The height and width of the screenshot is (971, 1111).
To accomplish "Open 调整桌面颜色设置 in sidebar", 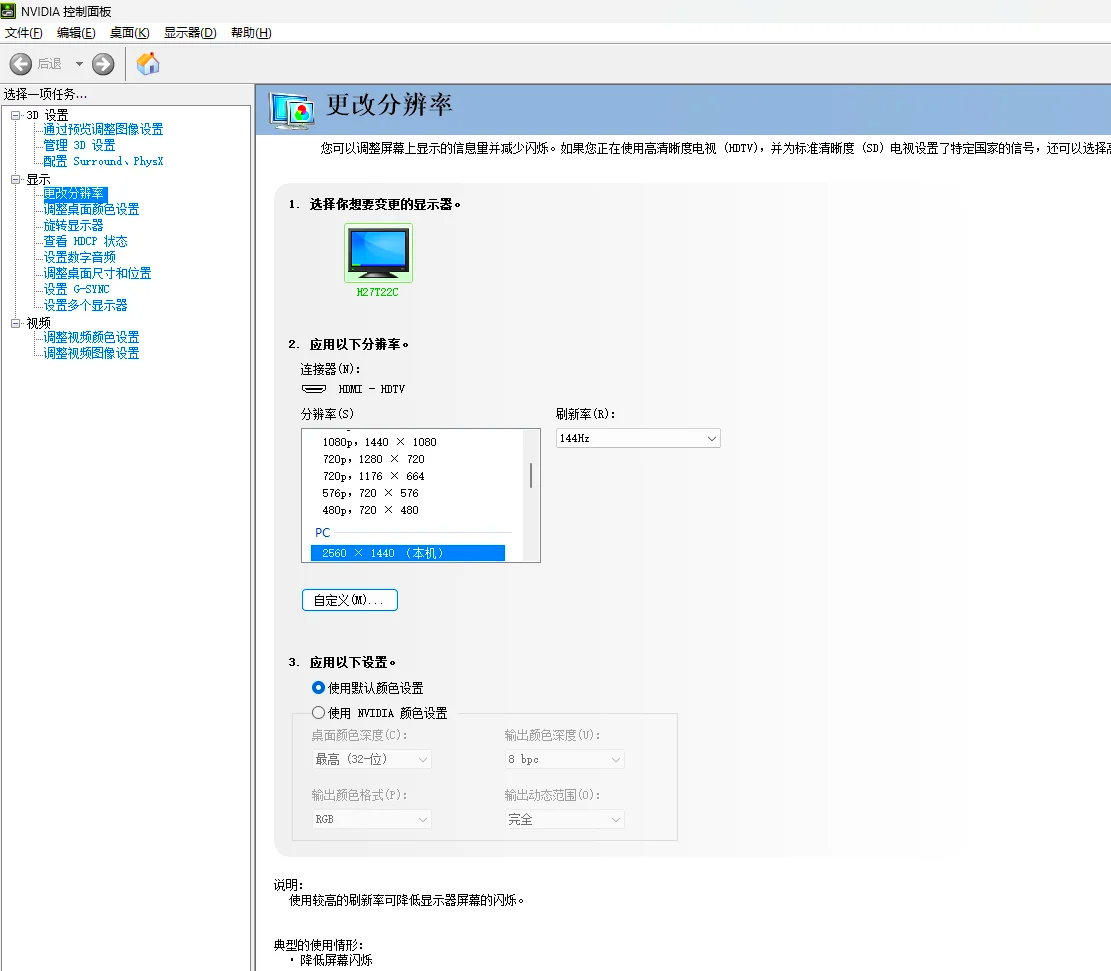I will point(91,209).
